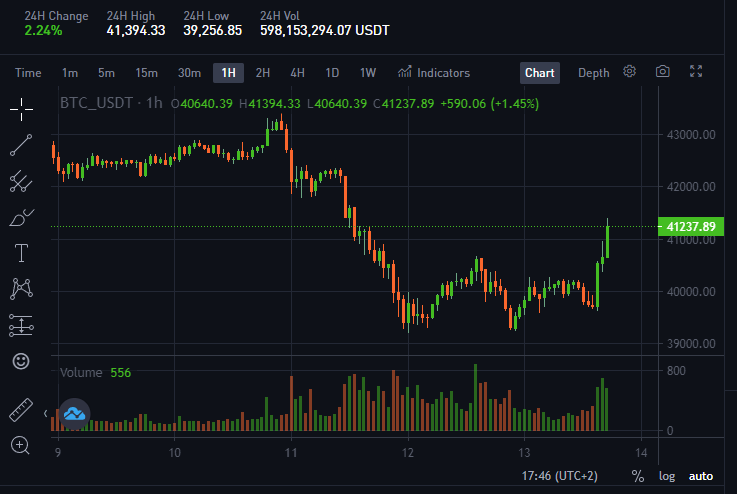Click the 43000.00 price axis label
This screenshot has height=494, width=737.
coord(691,135)
